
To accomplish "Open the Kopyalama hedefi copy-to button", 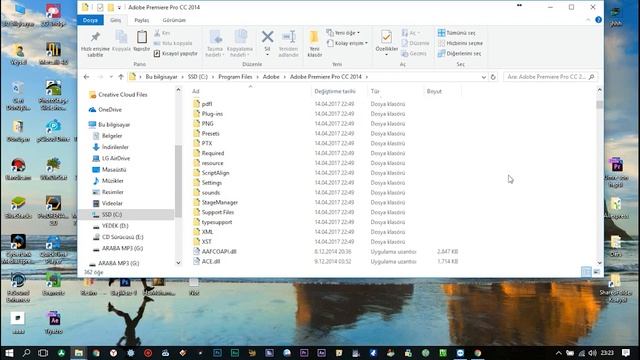I will [240, 43].
